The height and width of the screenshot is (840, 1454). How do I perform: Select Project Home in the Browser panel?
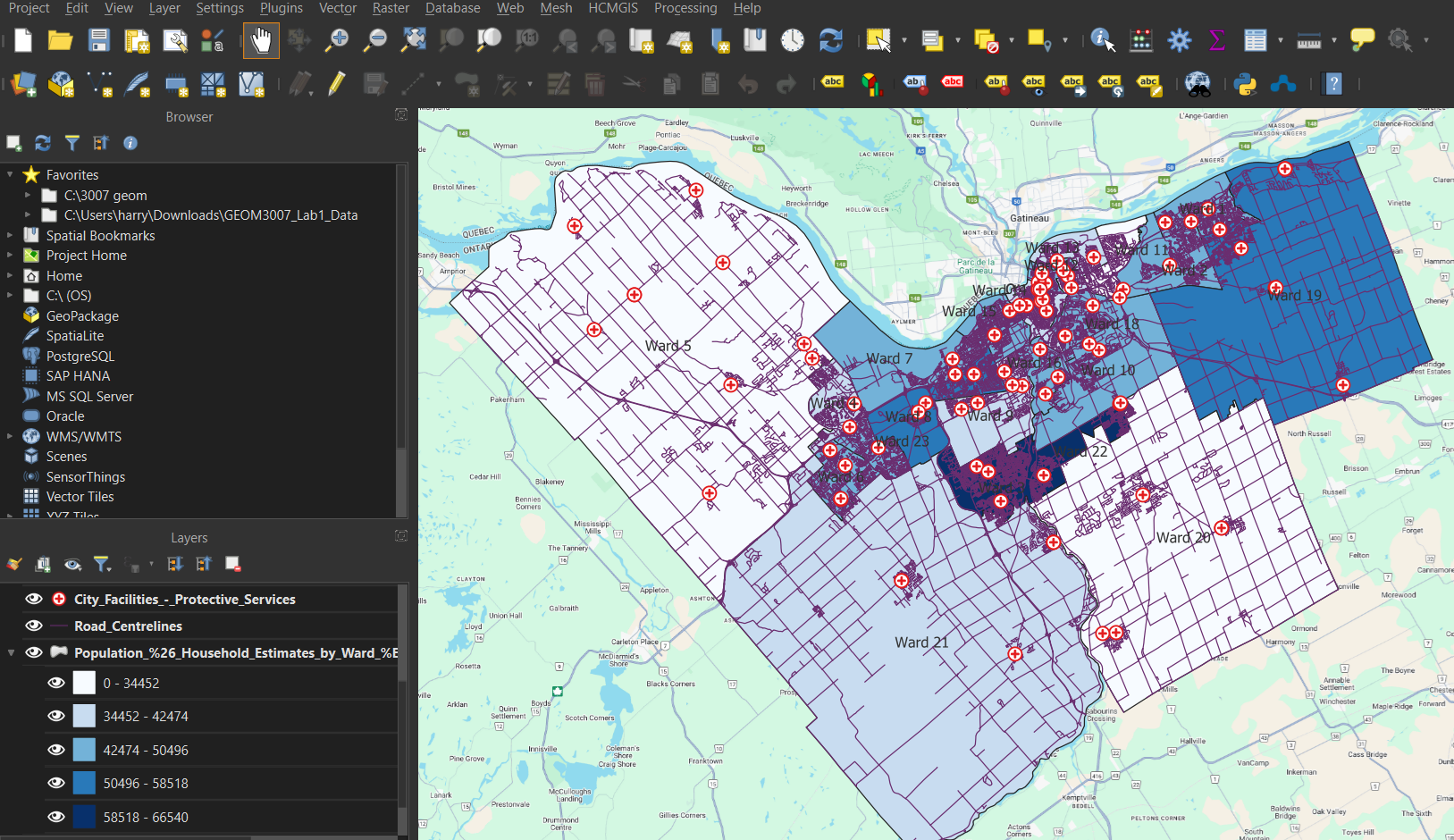click(x=86, y=256)
